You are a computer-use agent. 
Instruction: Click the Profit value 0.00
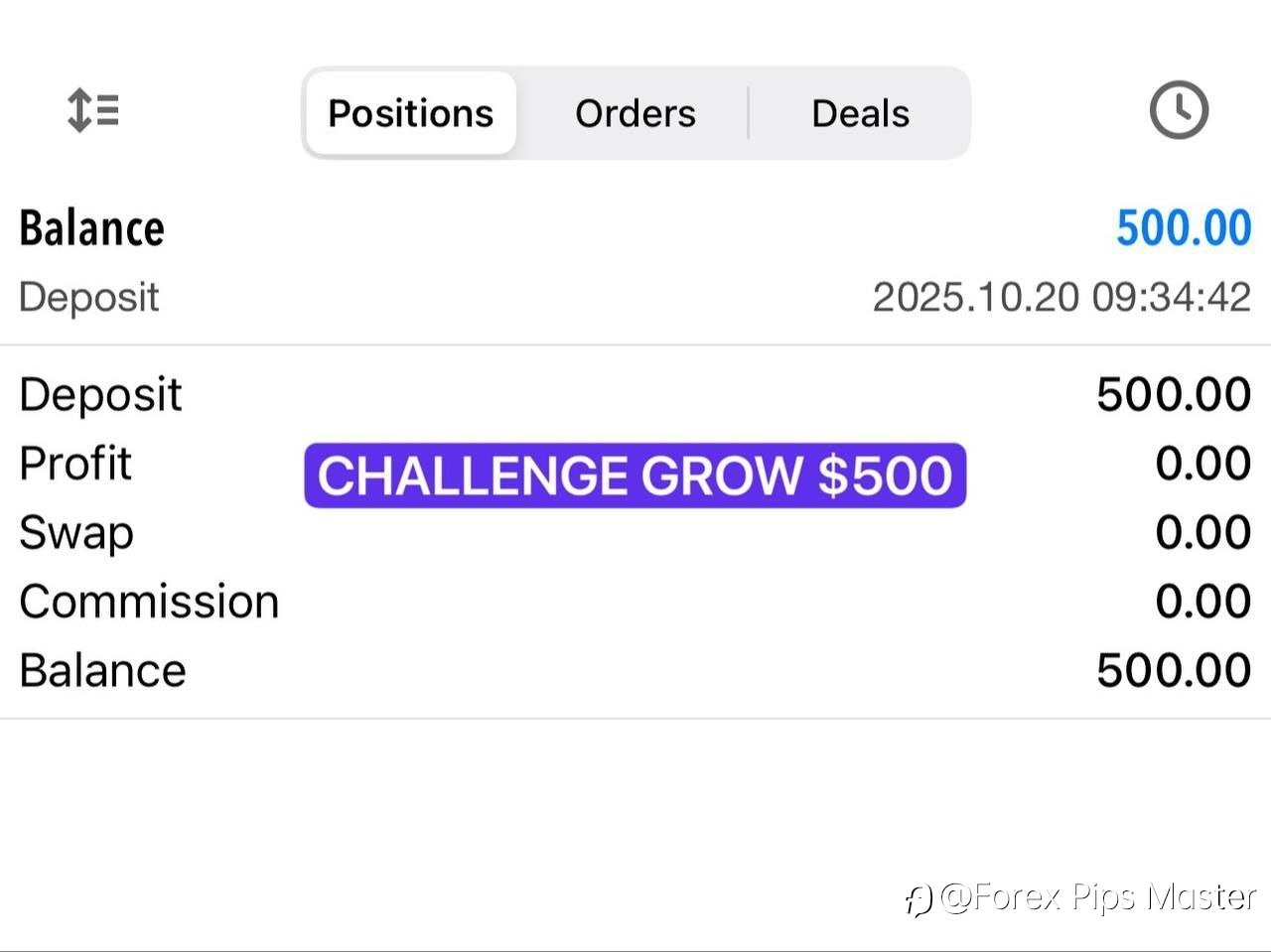1202,463
